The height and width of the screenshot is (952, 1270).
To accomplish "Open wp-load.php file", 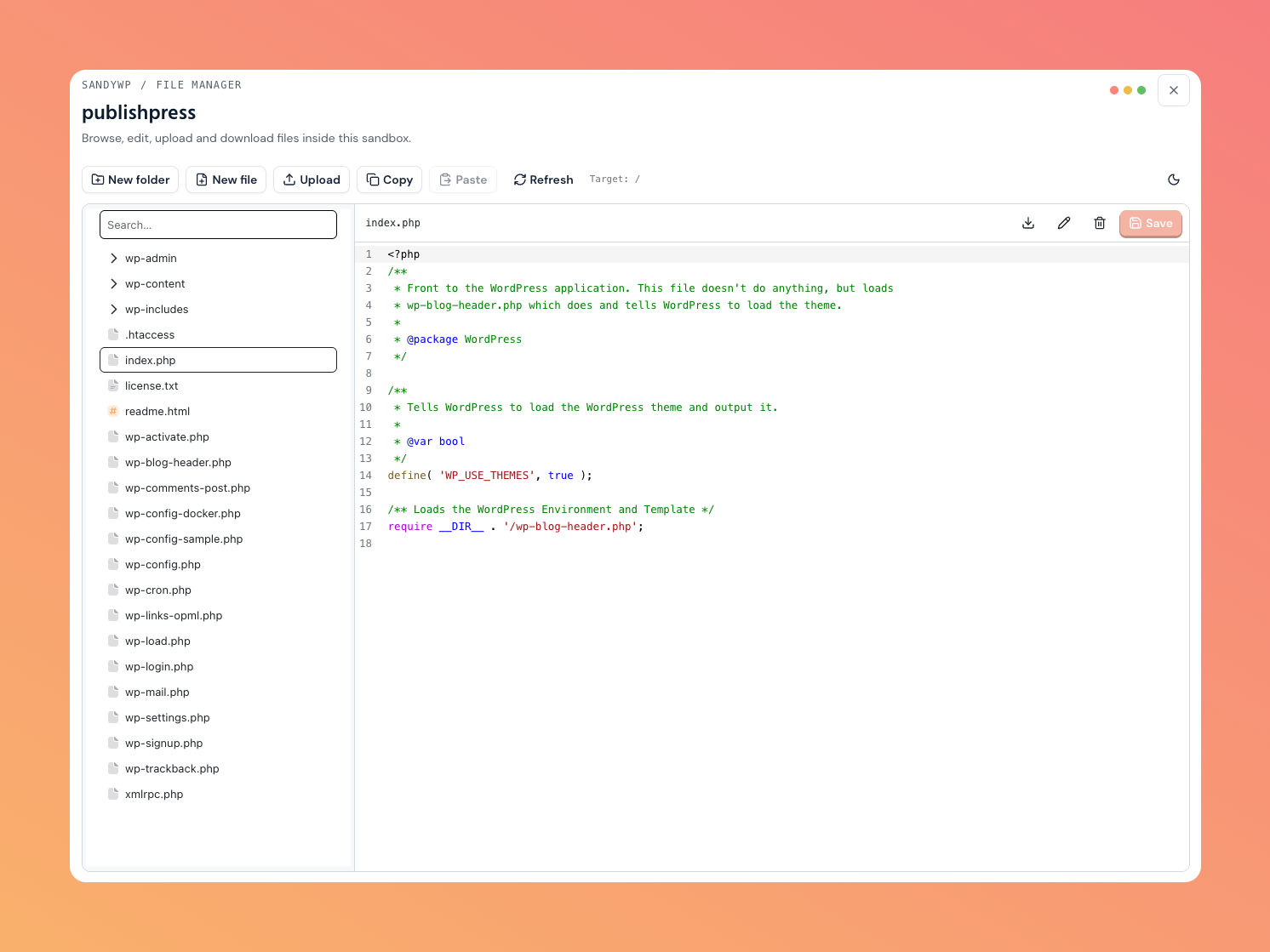I will (x=218, y=641).
